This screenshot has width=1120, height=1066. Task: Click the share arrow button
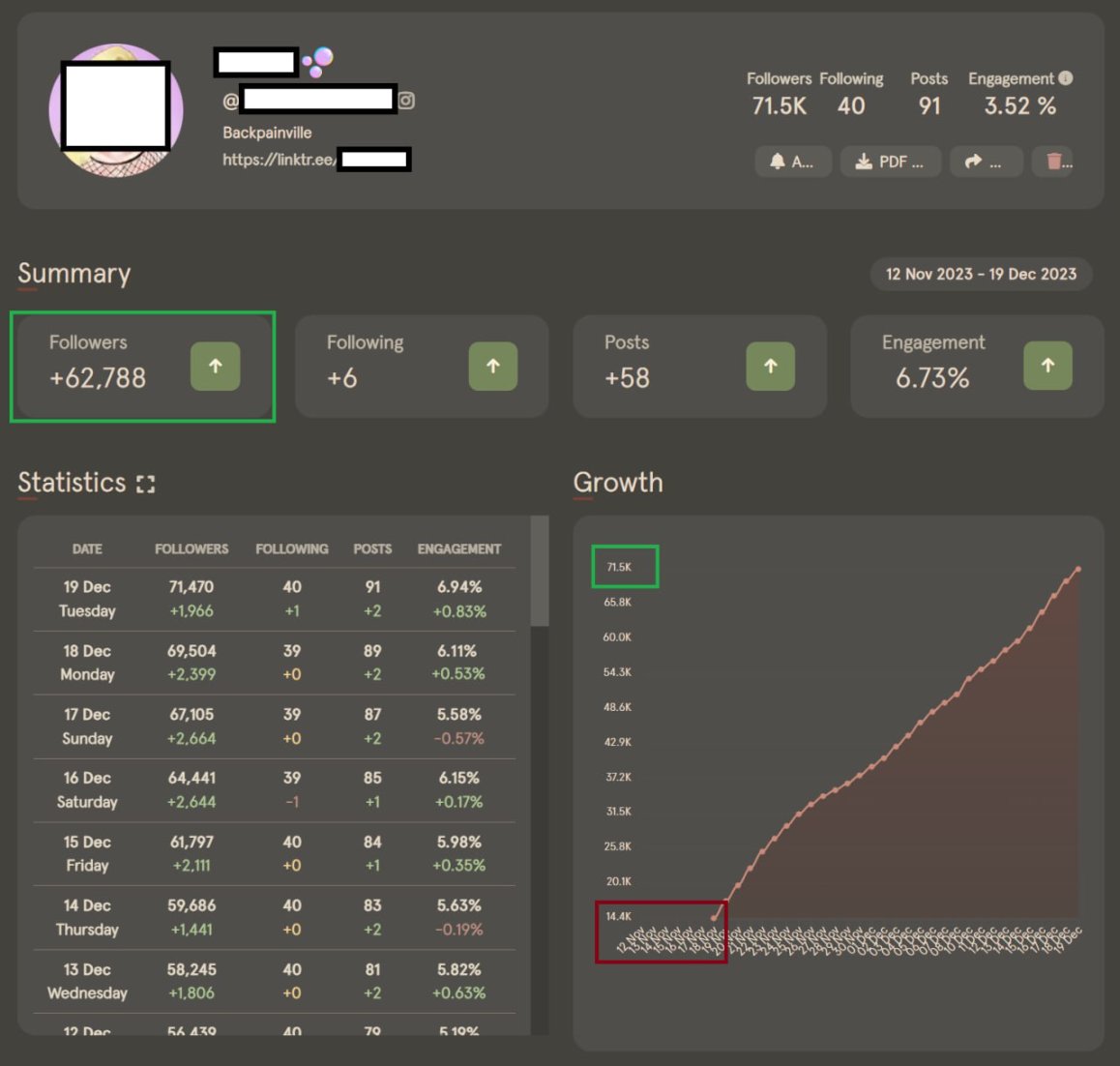986,162
